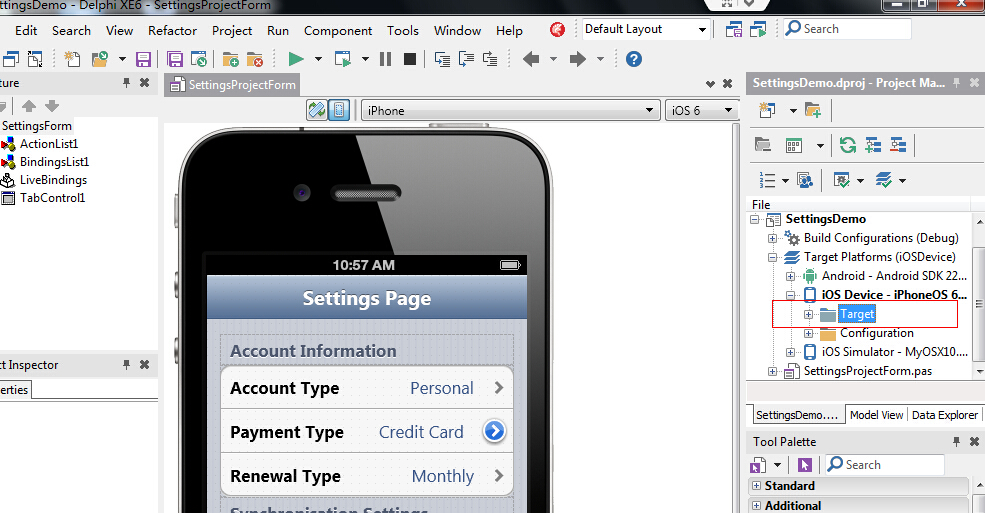985x513 pixels.
Task: Click the Run Until Return icon
Action: click(x=490, y=59)
